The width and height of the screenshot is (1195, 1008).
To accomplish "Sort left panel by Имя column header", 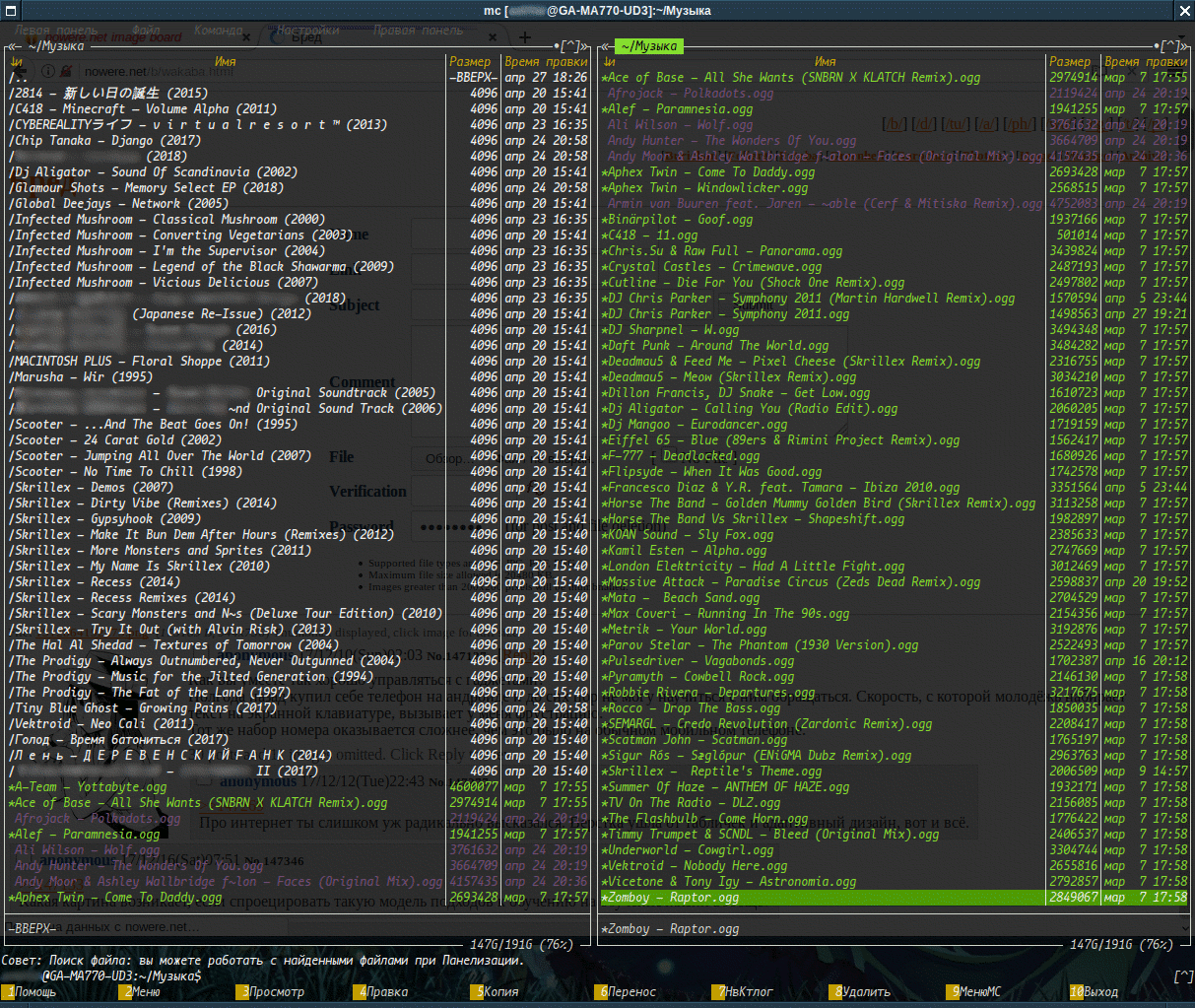I will (226, 61).
